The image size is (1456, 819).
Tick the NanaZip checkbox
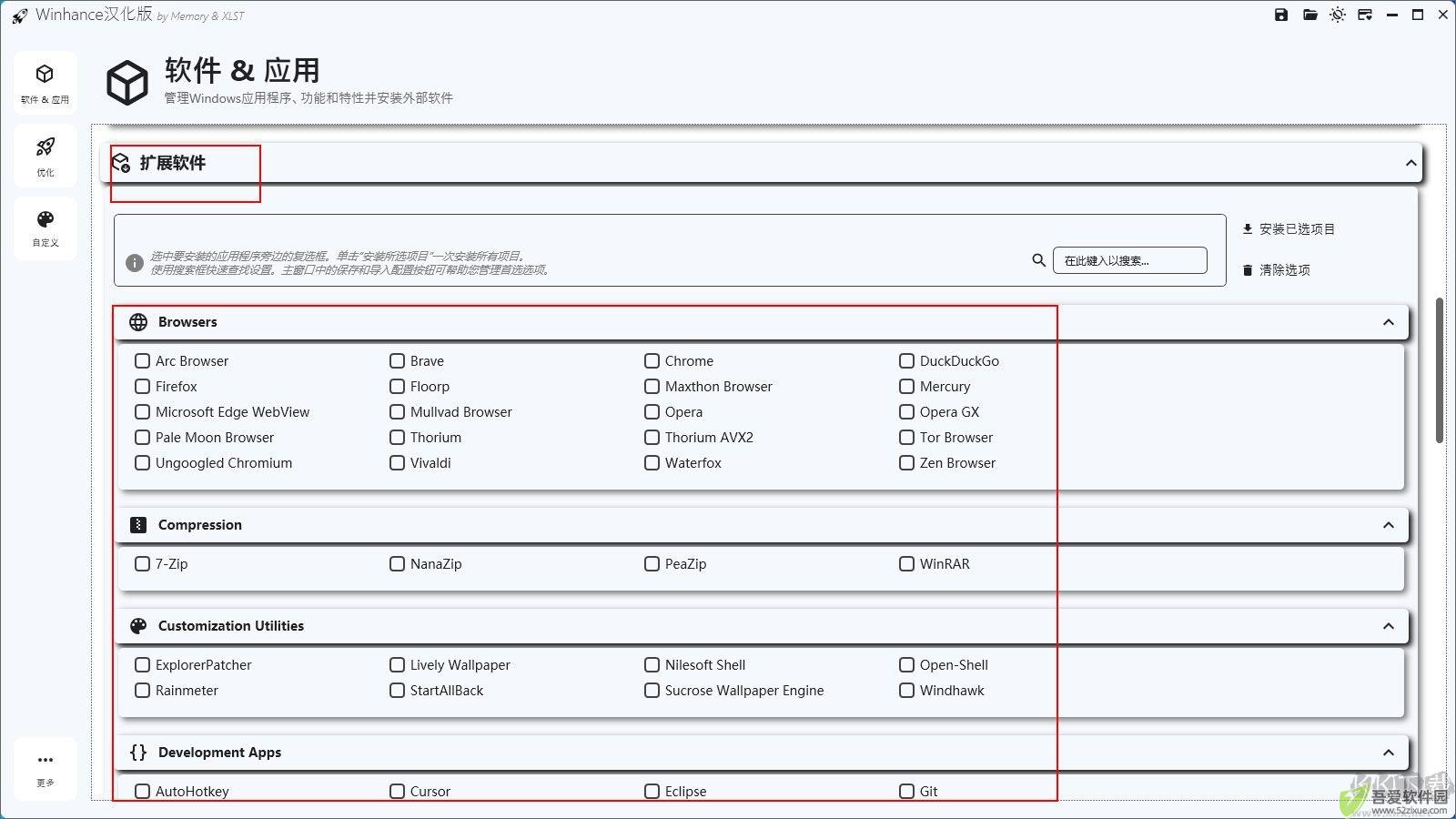click(397, 564)
